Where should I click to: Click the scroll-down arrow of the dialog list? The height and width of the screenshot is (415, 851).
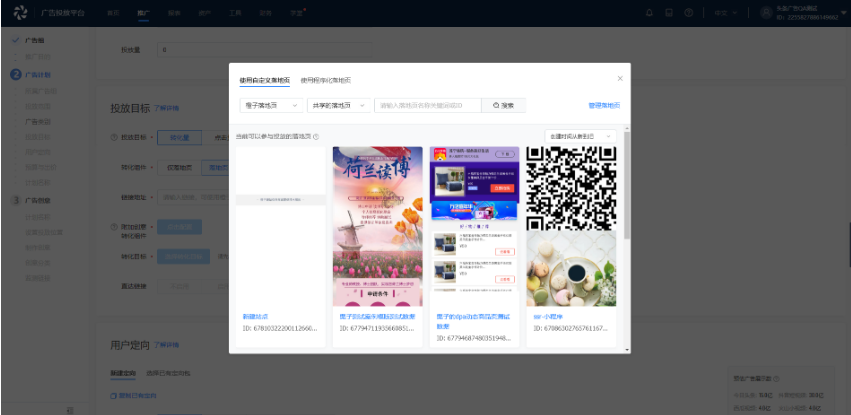click(627, 350)
